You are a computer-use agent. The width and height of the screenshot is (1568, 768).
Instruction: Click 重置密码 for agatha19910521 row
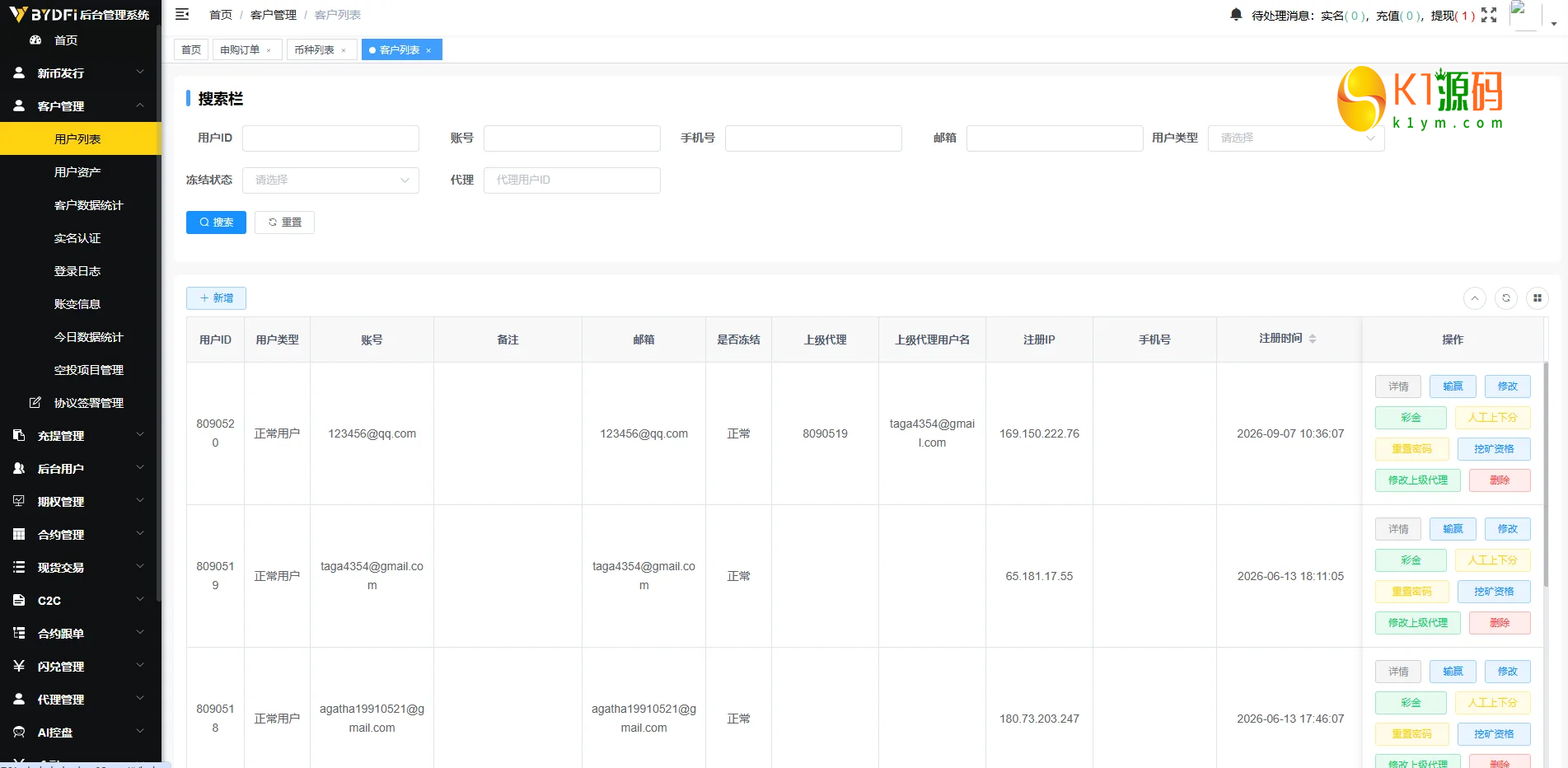point(1411,734)
